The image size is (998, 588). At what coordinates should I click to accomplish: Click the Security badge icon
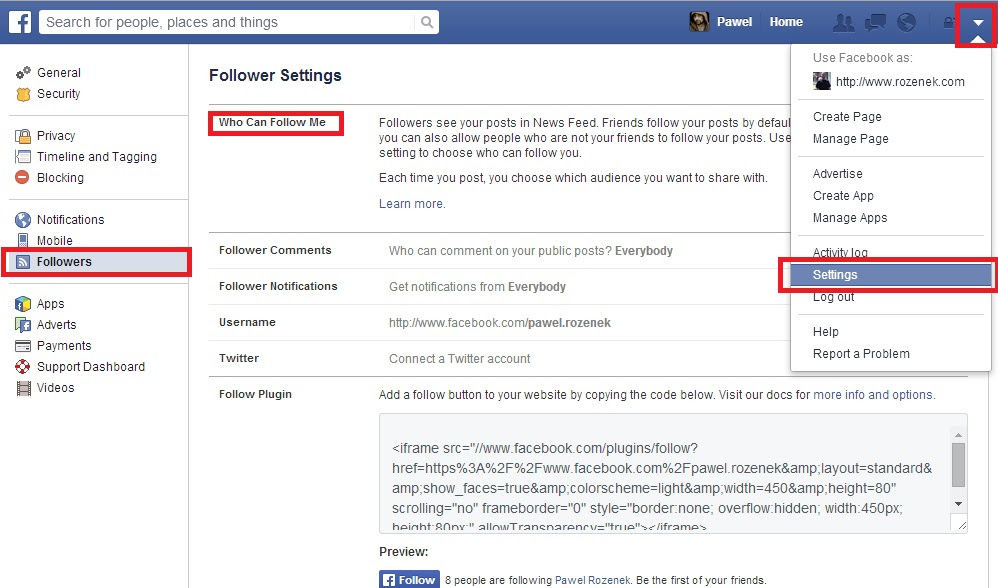tap(23, 94)
